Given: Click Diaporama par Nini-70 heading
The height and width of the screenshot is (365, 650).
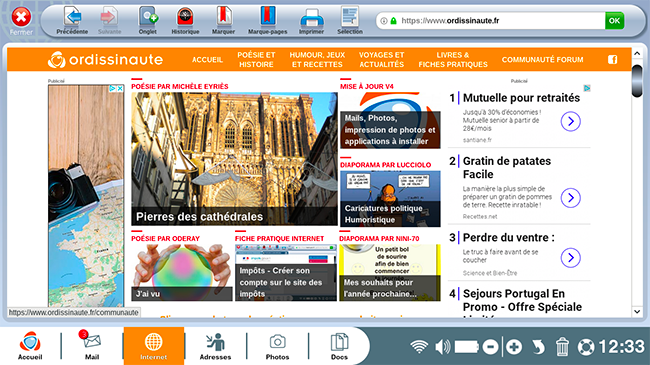Looking at the screenshot, I should [379, 238].
